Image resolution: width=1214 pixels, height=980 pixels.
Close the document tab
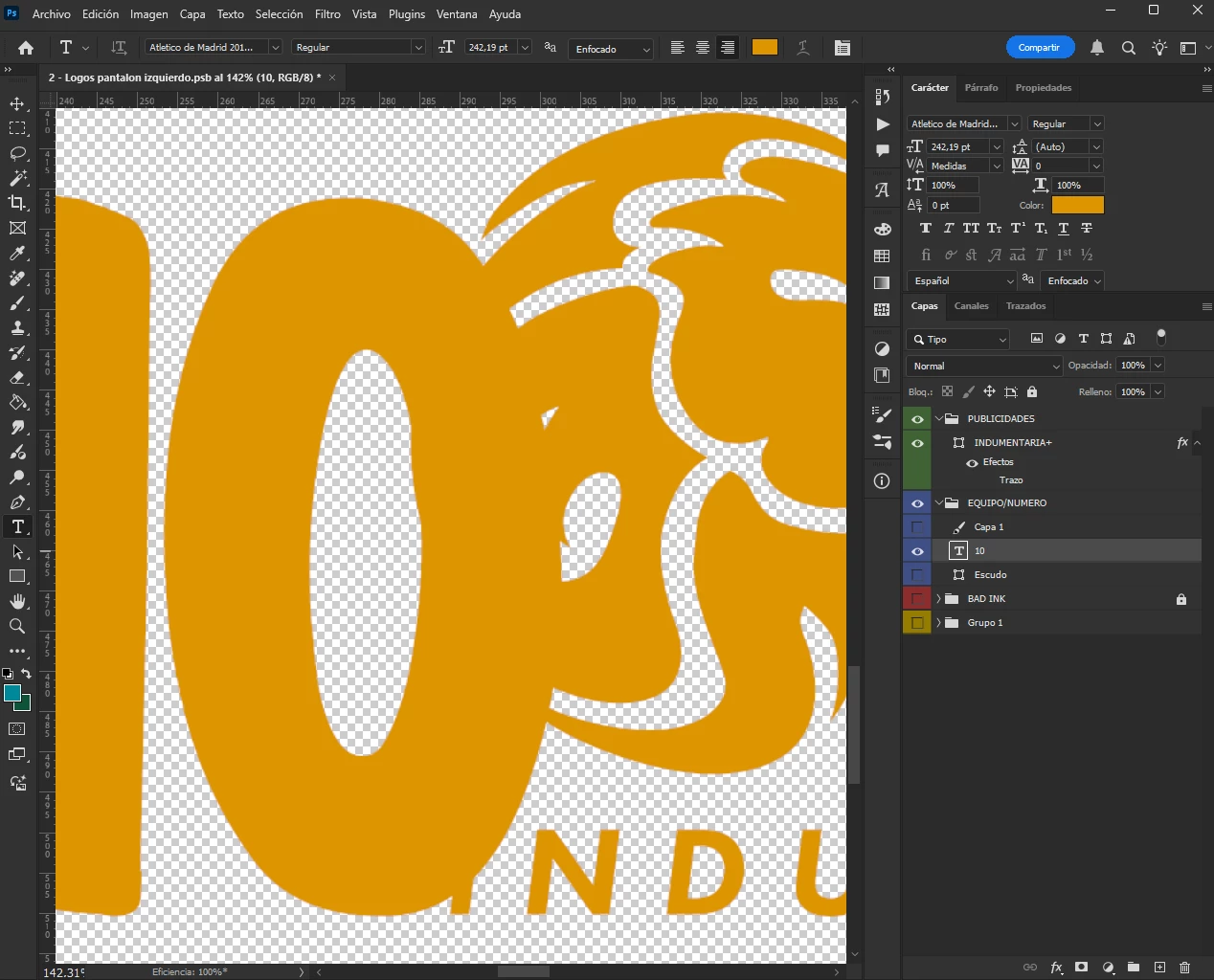(x=332, y=78)
